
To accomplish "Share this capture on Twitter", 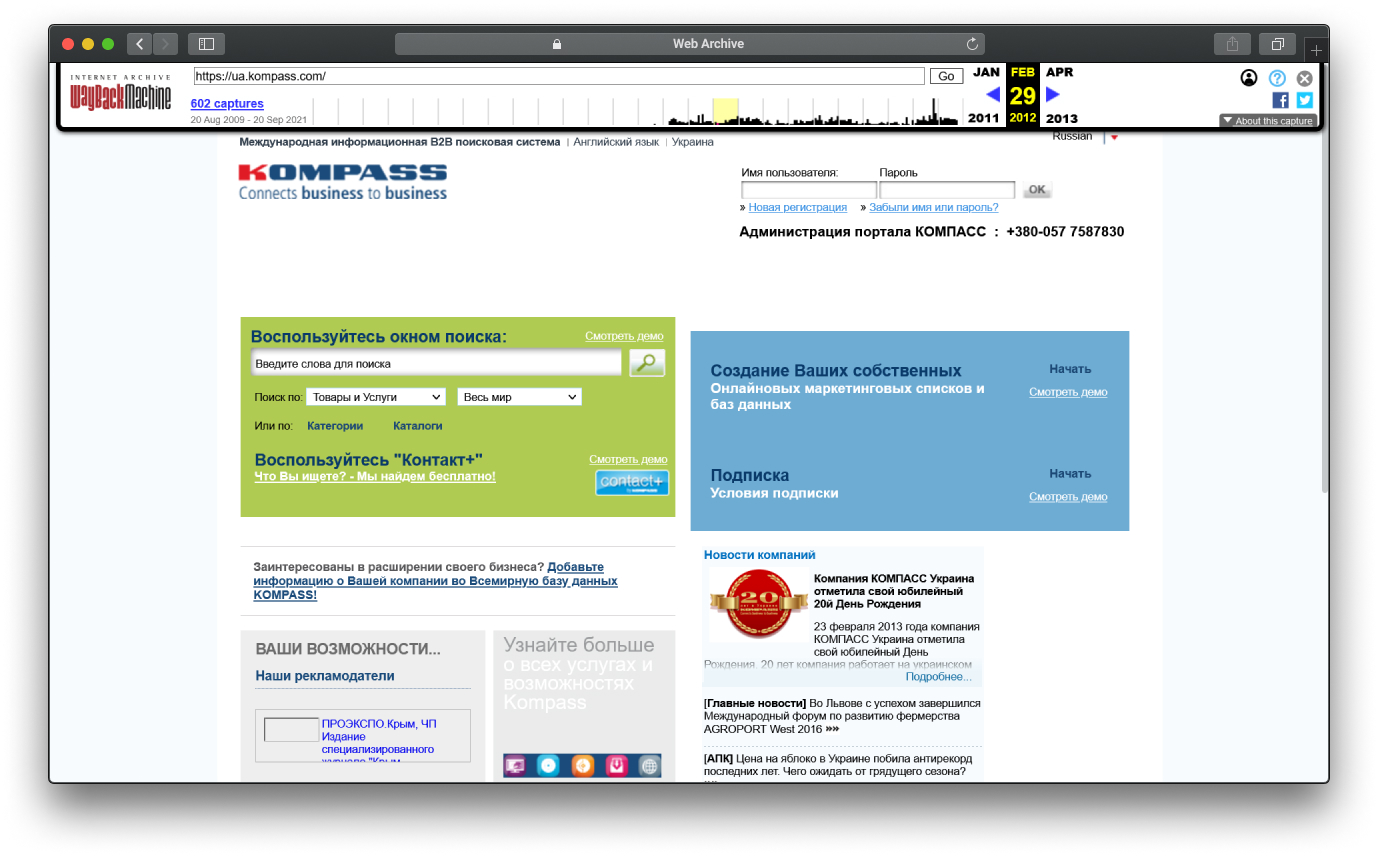I will pyautogui.click(x=1304, y=99).
